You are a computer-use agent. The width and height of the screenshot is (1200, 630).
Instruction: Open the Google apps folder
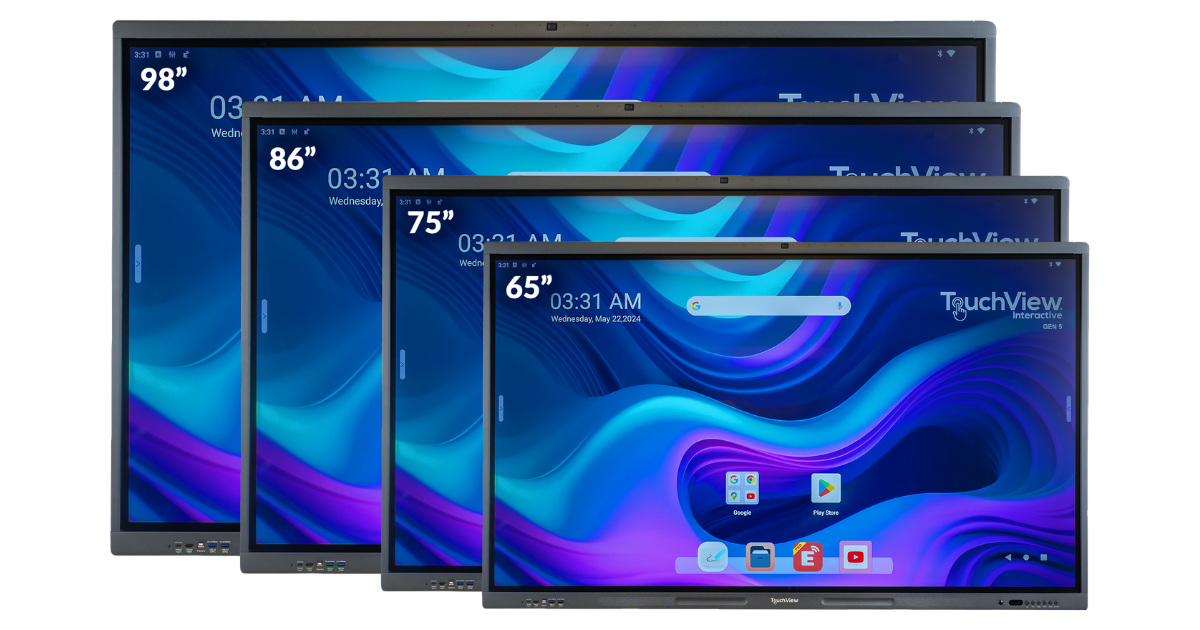742,489
